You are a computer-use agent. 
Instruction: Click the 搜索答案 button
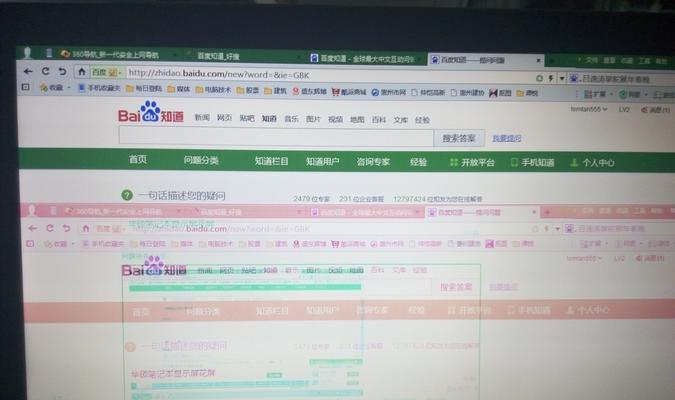(x=459, y=138)
